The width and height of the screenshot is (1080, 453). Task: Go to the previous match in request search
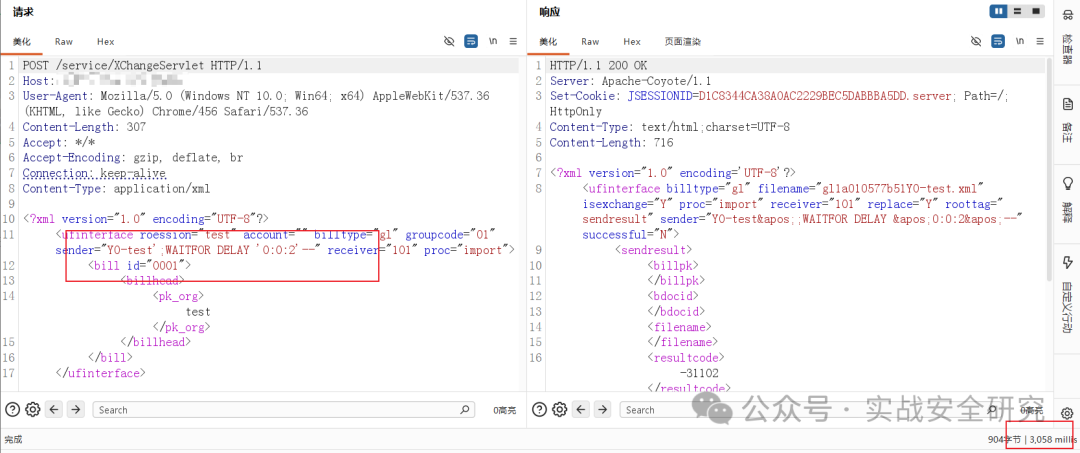54,410
